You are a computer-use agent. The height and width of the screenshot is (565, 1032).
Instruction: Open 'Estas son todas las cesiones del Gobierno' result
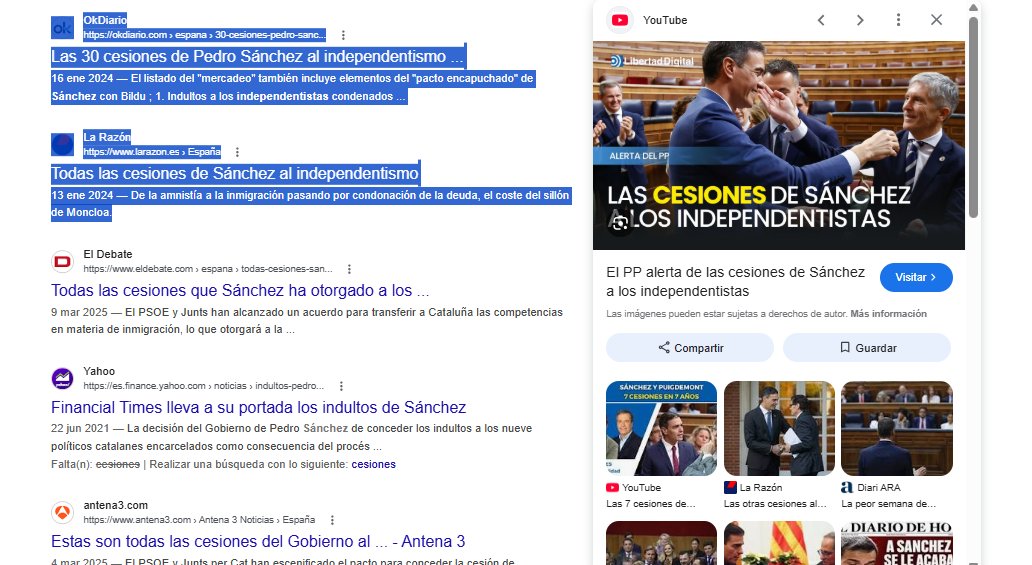tap(258, 541)
